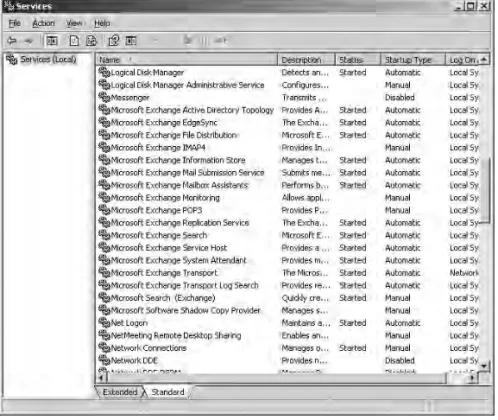This screenshot has height=420, width=498.
Task: Click the Services (Local) gear icon
Action: (12, 60)
